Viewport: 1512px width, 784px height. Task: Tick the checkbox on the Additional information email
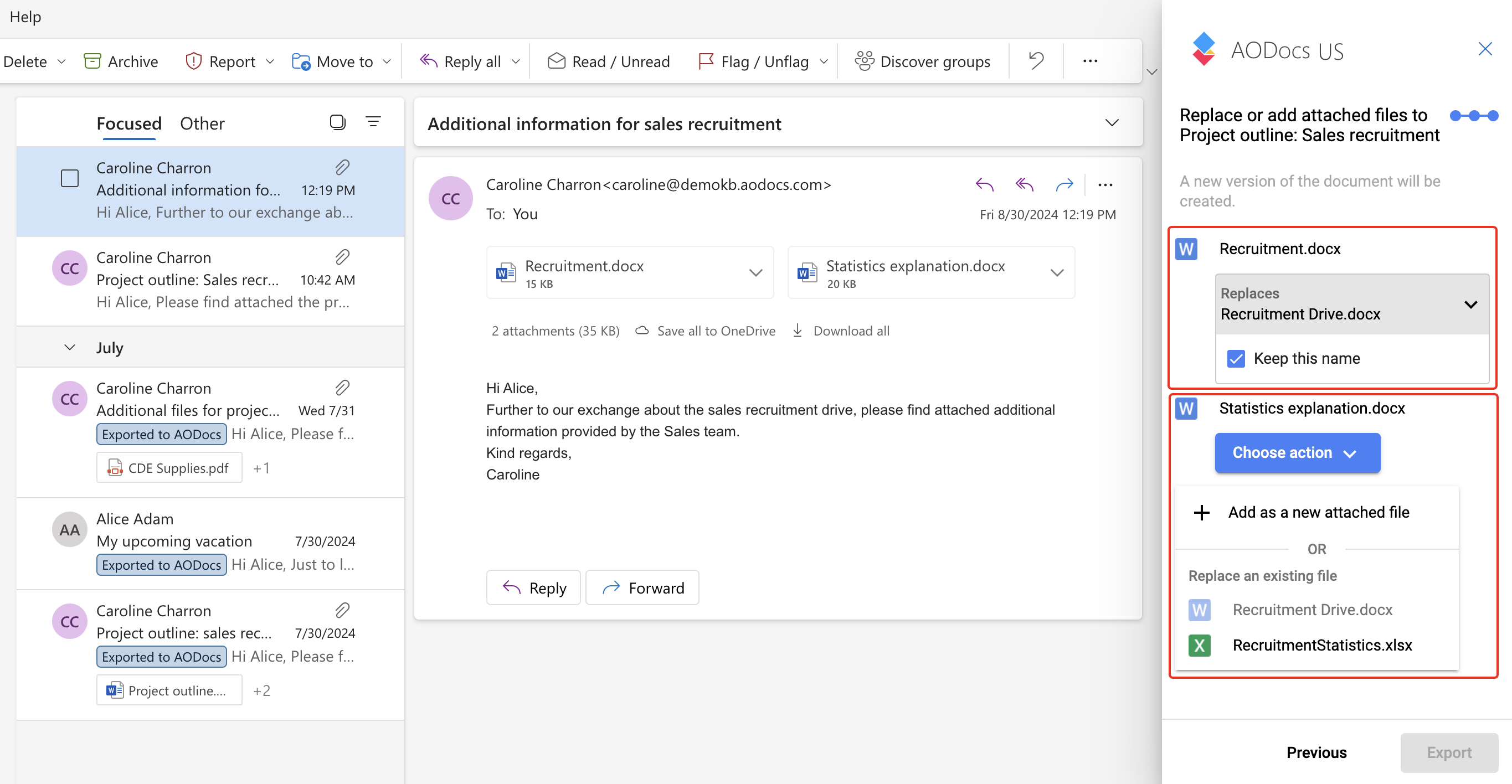click(70, 178)
